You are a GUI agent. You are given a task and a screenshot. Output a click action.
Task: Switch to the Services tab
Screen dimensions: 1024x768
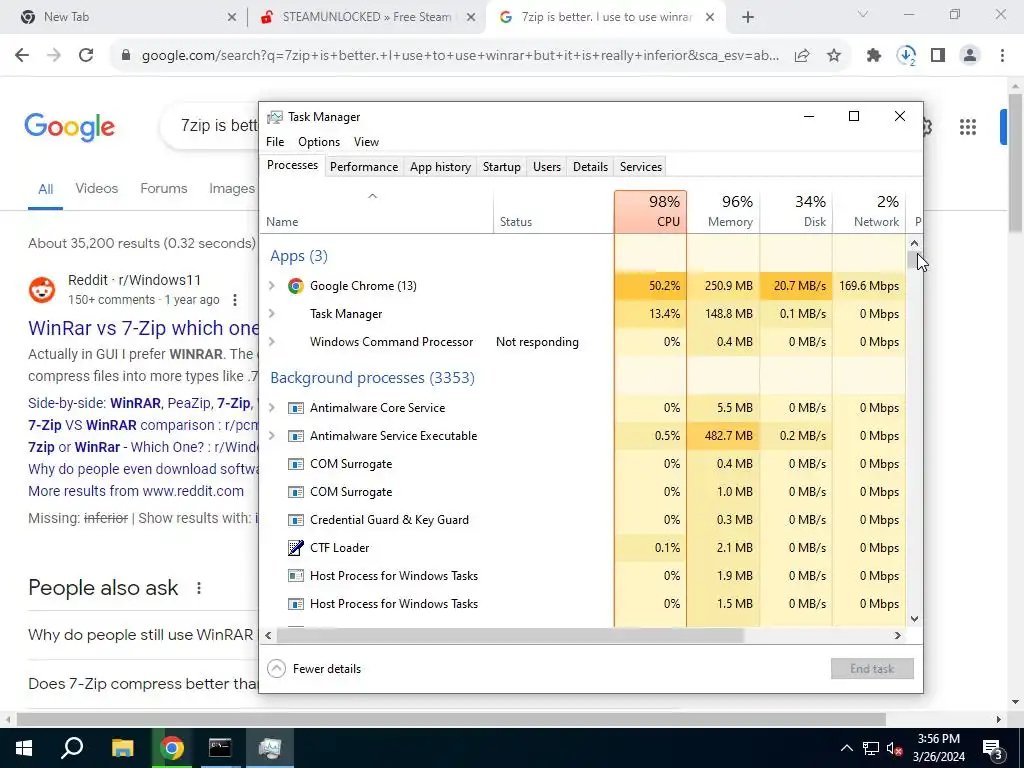coord(641,167)
